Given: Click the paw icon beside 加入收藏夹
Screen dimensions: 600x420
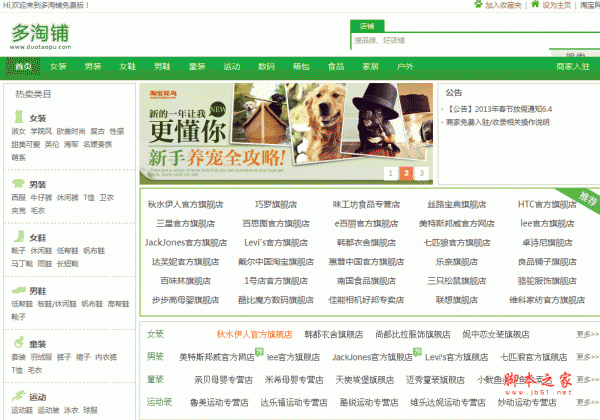Looking at the screenshot, I should tap(478, 5).
